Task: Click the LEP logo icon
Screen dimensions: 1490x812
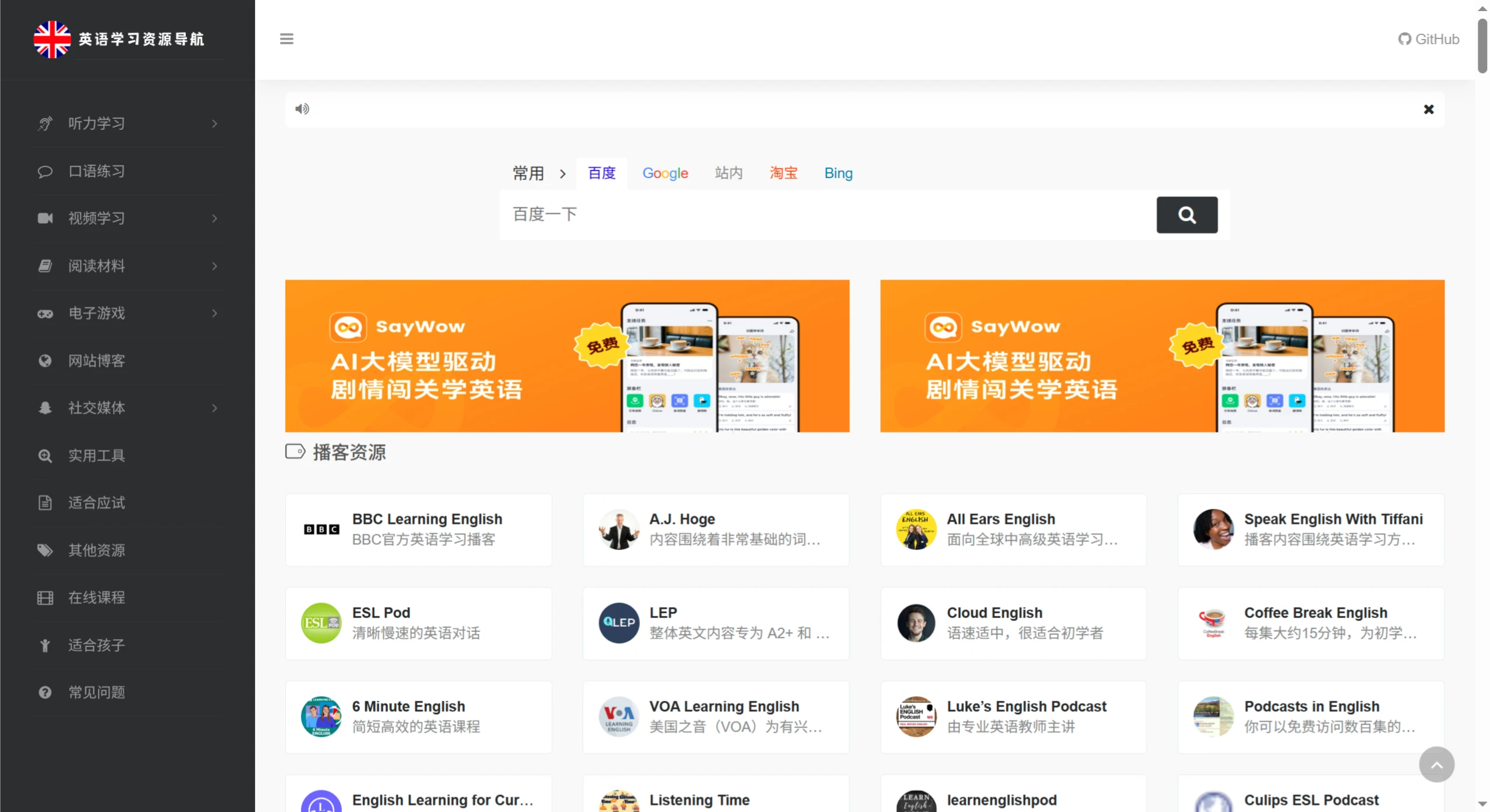Action: 619,623
